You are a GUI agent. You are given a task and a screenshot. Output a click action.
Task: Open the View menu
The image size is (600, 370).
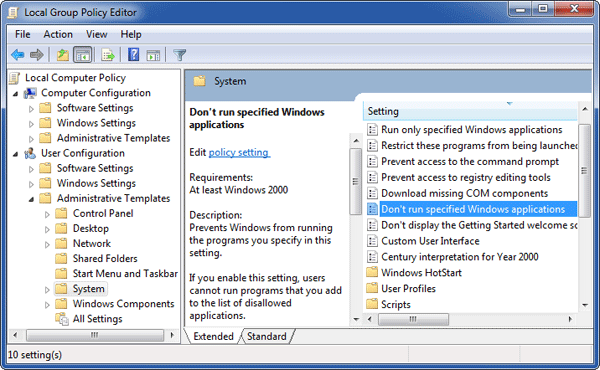coord(96,34)
